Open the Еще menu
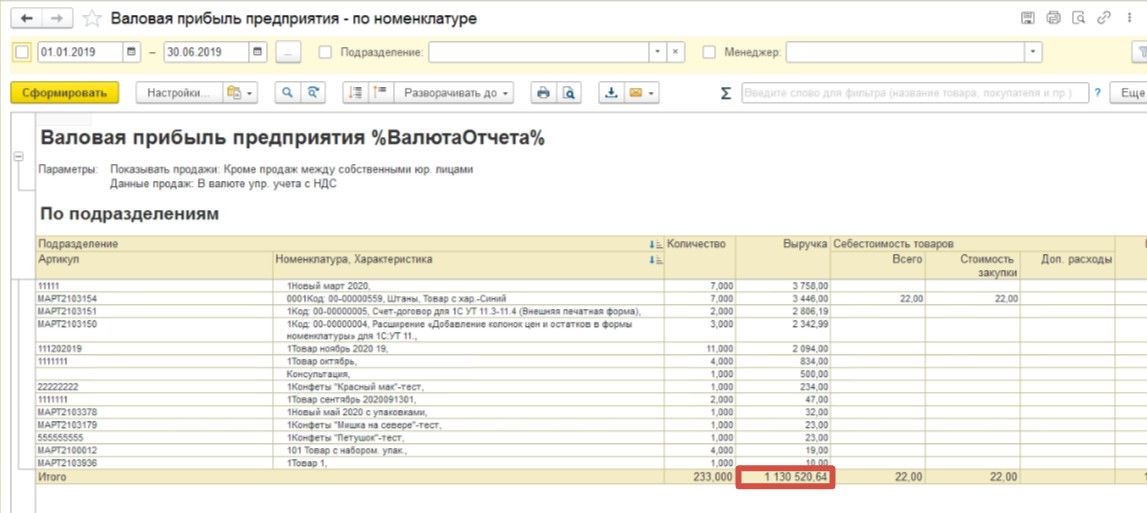This screenshot has height=513, width=1147. click(1131, 93)
